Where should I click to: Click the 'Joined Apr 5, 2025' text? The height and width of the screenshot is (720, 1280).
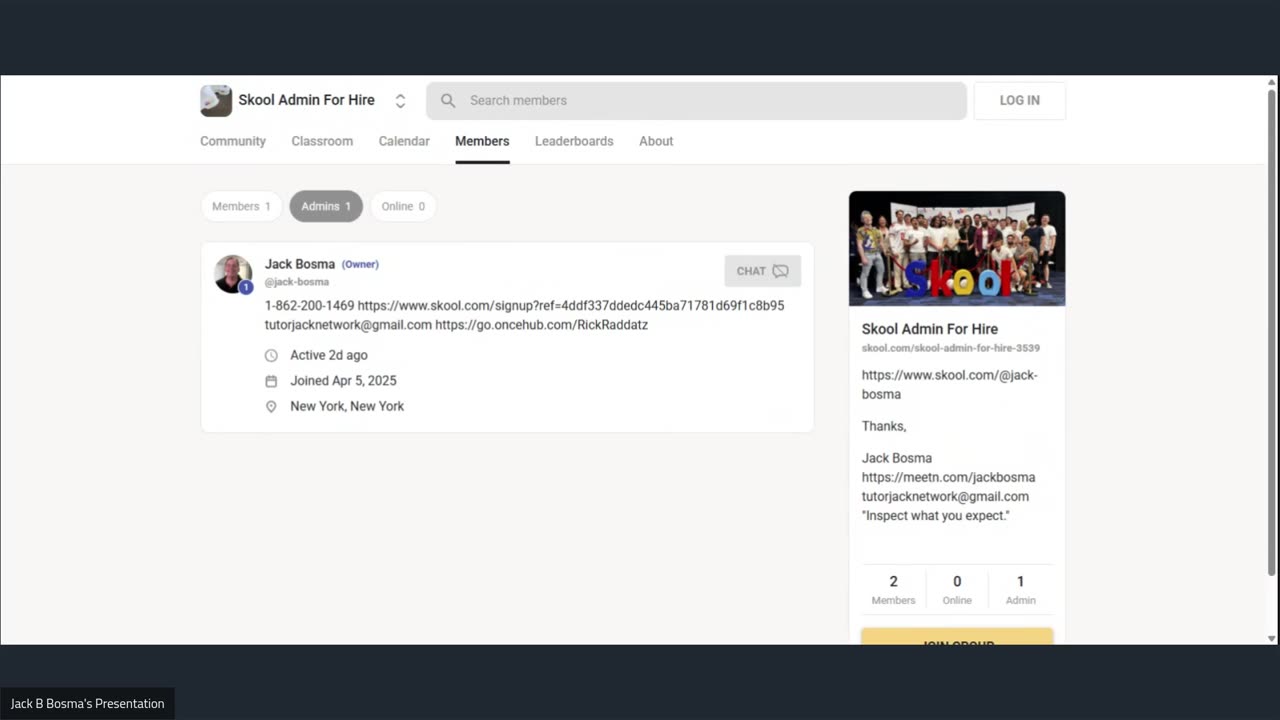[344, 381]
